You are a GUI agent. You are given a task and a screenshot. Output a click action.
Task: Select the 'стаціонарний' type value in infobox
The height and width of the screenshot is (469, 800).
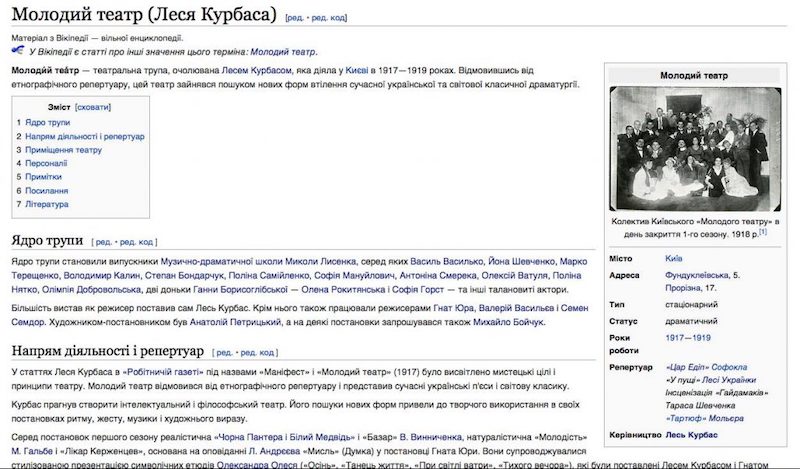pos(691,305)
